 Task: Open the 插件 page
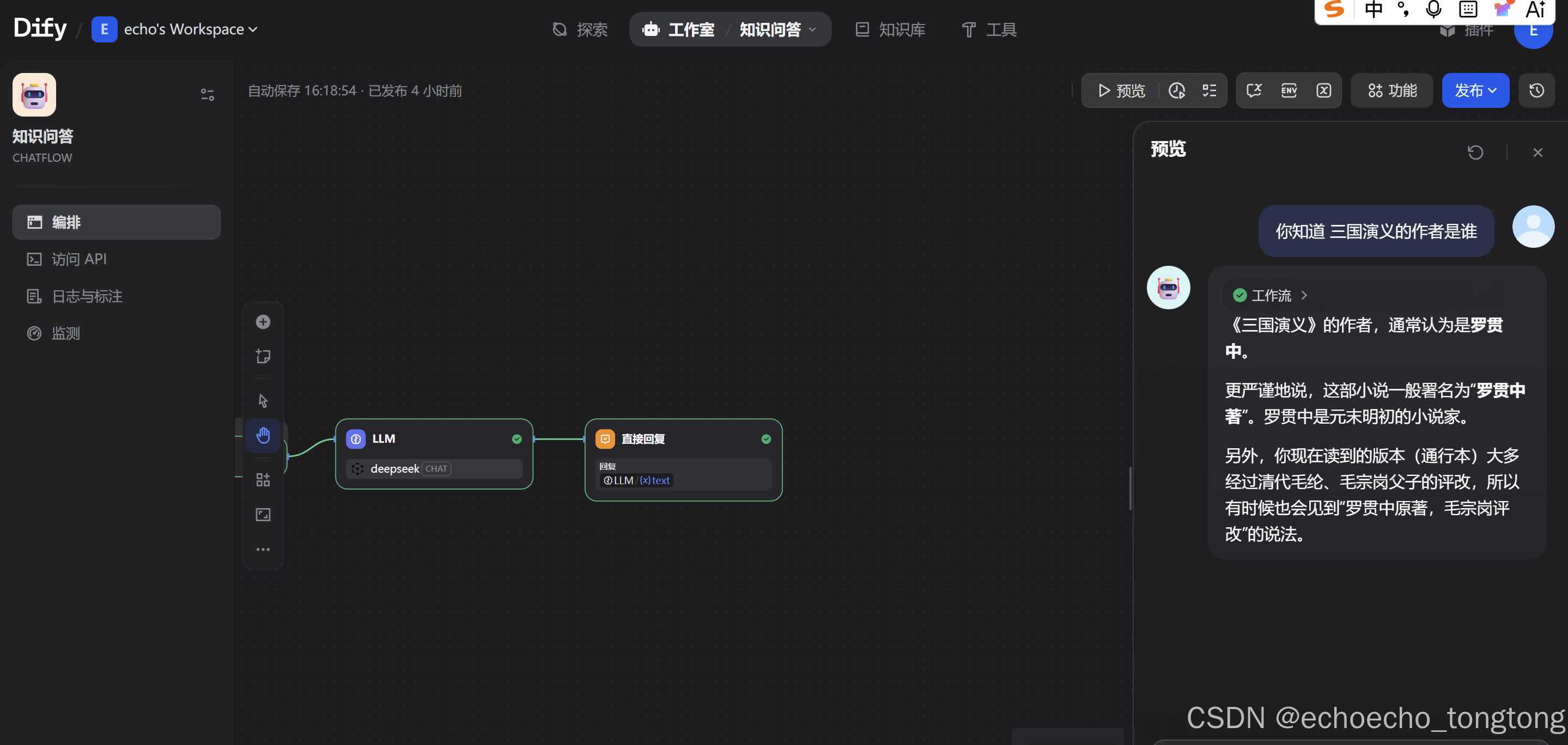(1466, 30)
